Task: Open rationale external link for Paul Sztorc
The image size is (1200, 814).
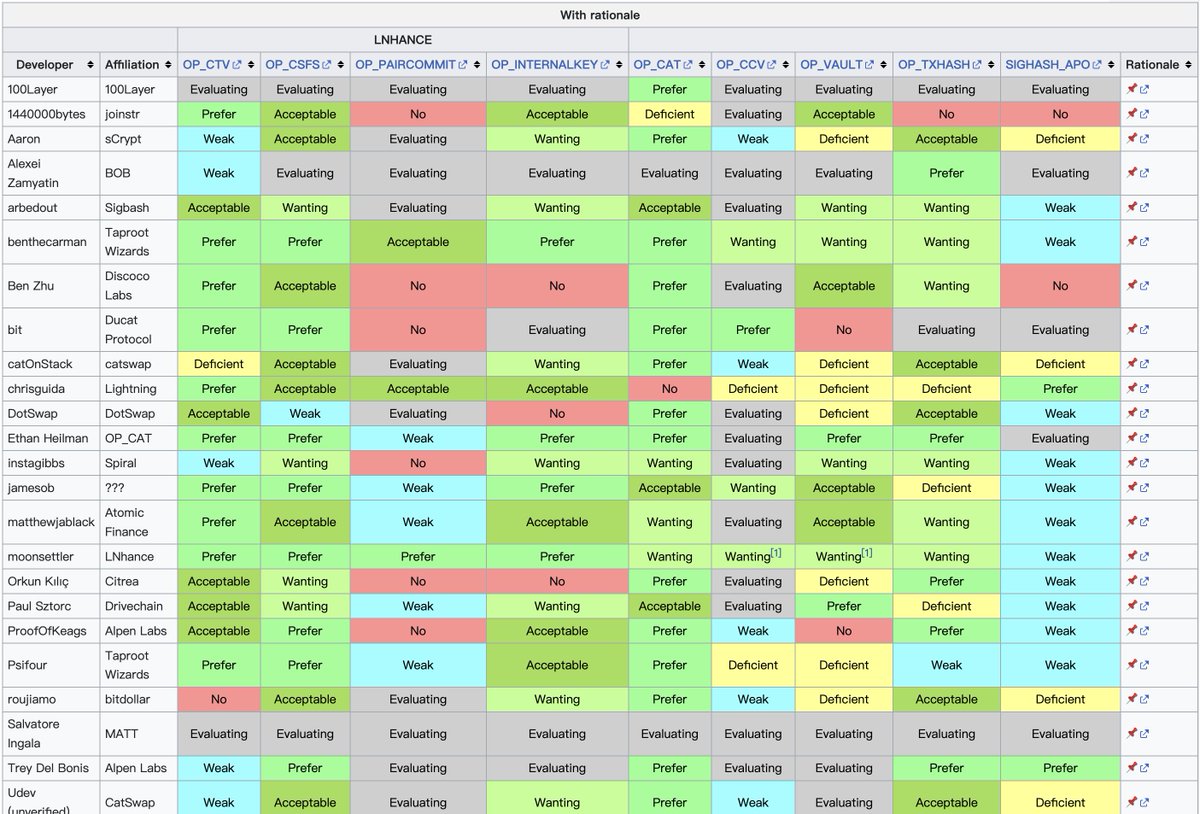Action: coord(1144,606)
